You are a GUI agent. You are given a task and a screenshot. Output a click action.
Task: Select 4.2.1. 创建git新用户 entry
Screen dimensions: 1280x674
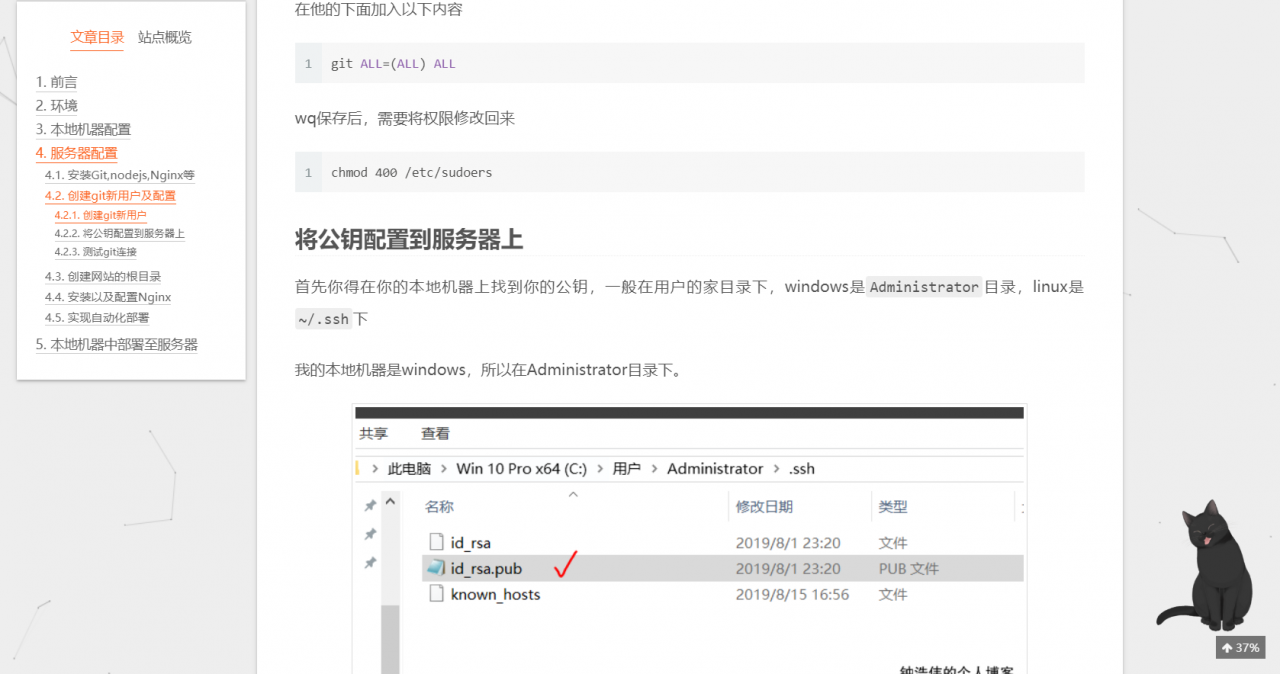pos(100,215)
